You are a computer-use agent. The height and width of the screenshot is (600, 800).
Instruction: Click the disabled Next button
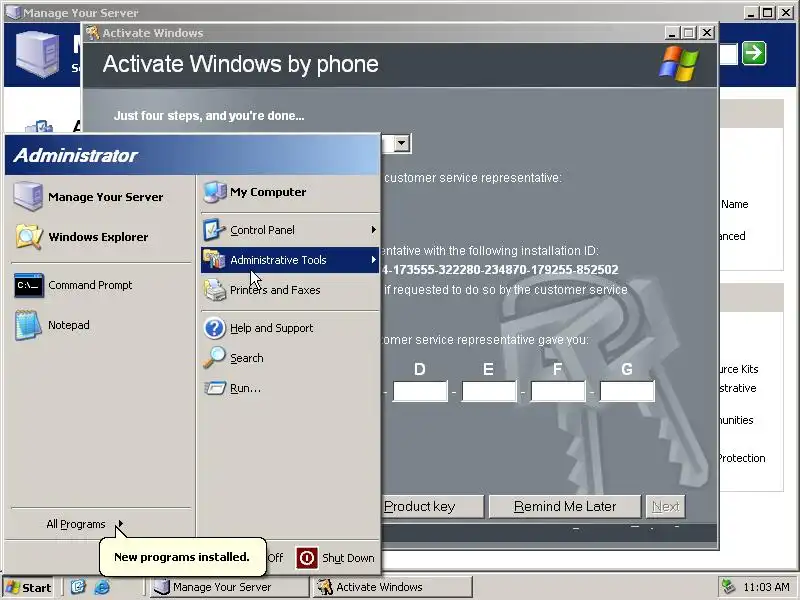point(665,507)
